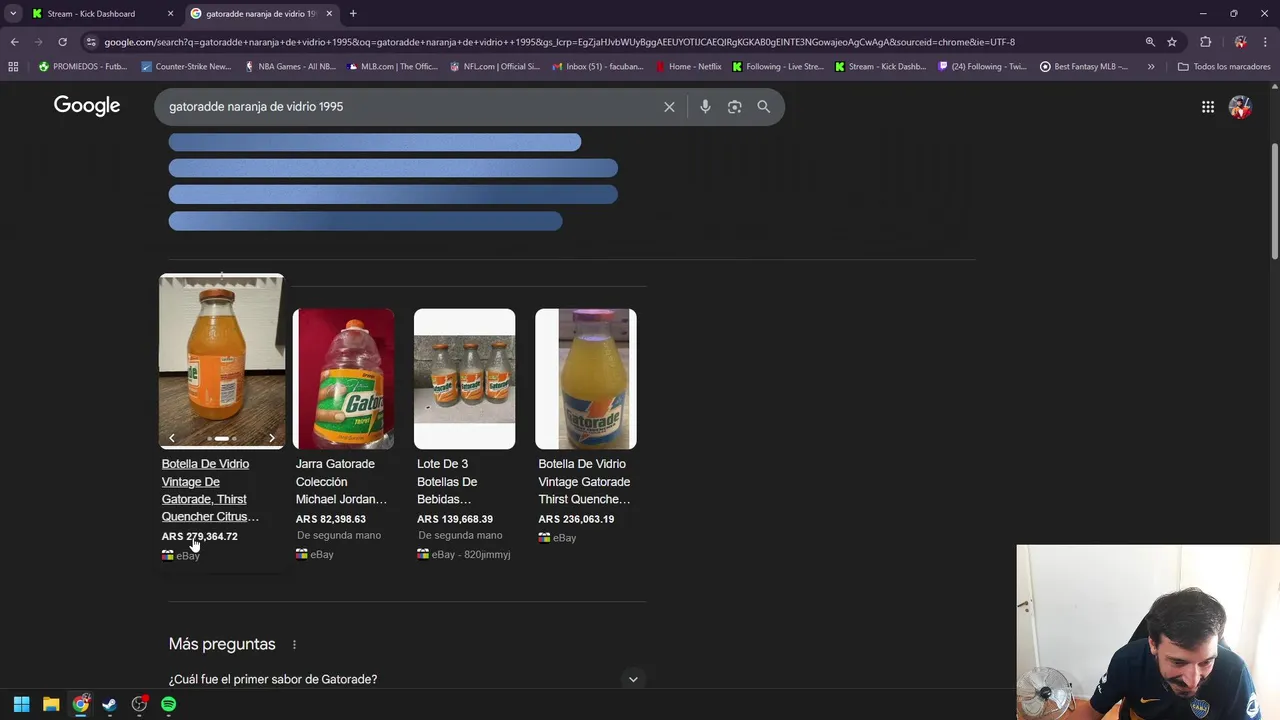The width and height of the screenshot is (1280, 720).
Task: Close the Stream - Kick Dashboard tab
Action: coord(170,14)
